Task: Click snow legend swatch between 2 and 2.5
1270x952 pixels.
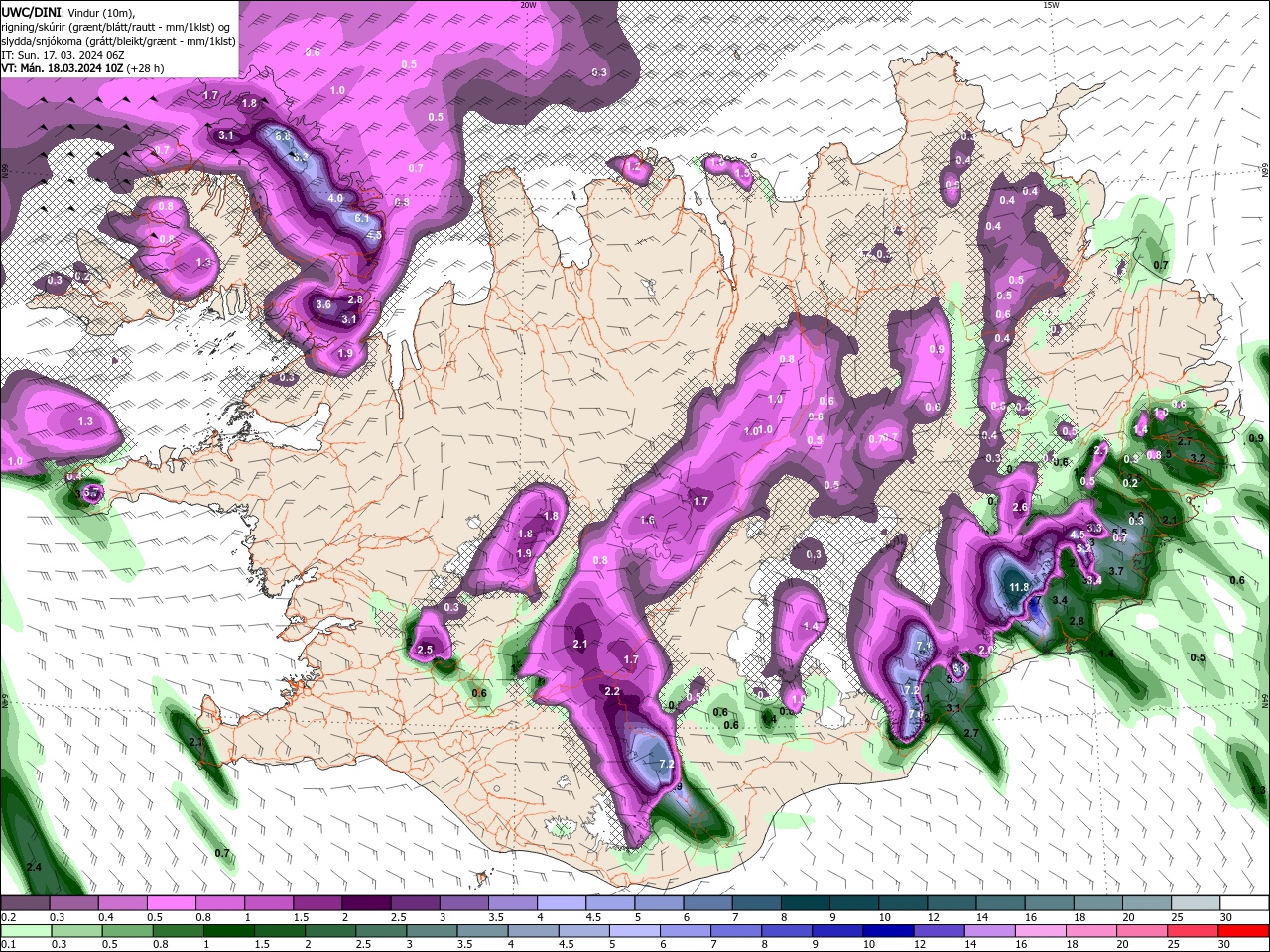Action: tap(366, 904)
